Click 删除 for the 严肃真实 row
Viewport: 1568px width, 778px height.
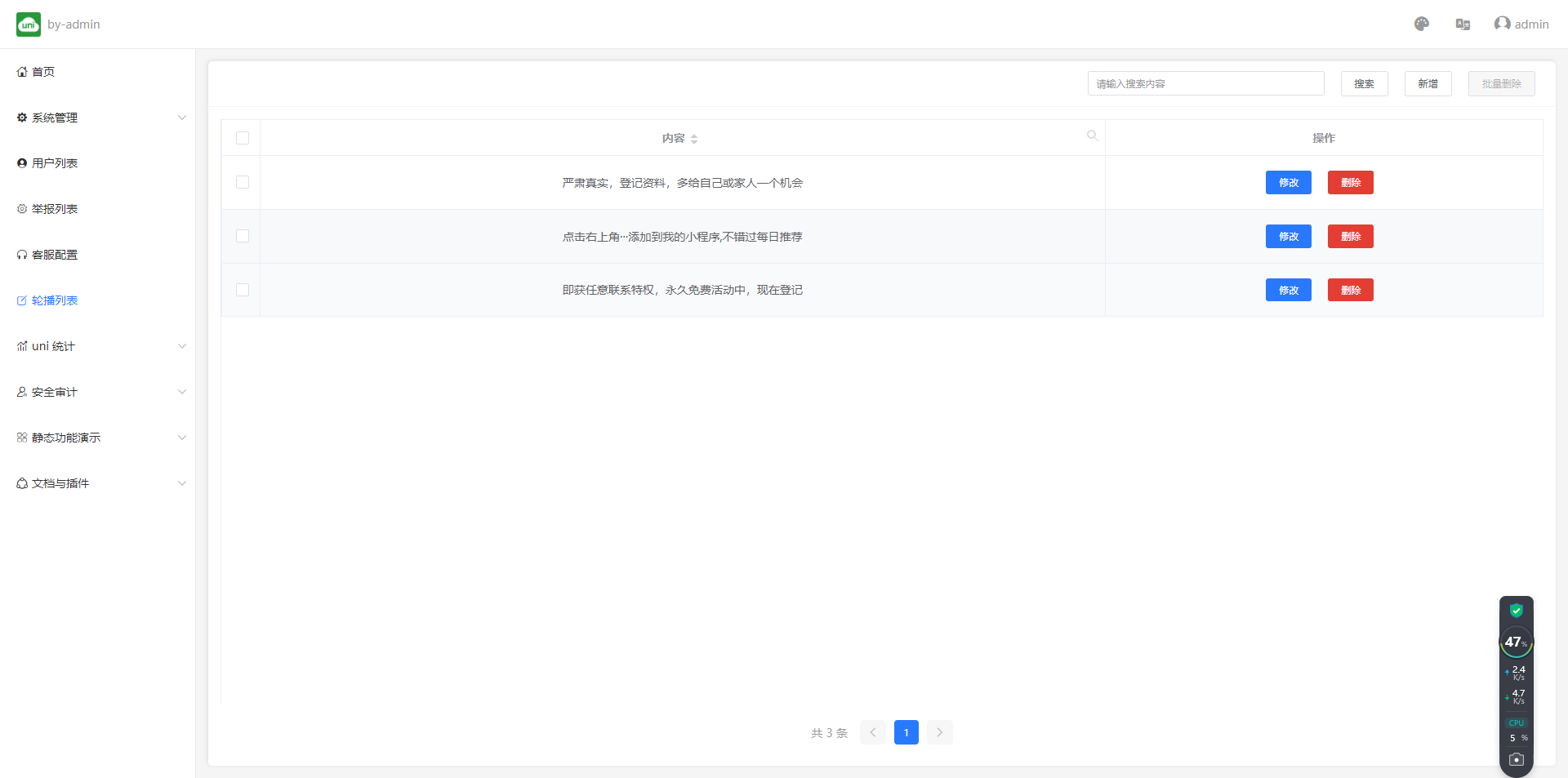1351,183
